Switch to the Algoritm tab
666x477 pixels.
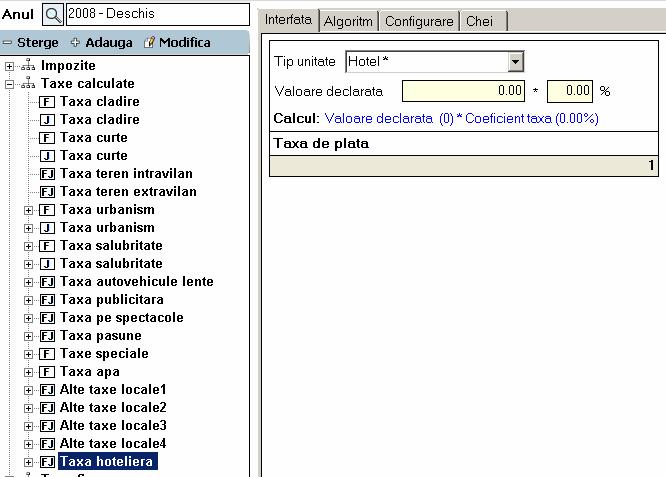click(x=348, y=21)
